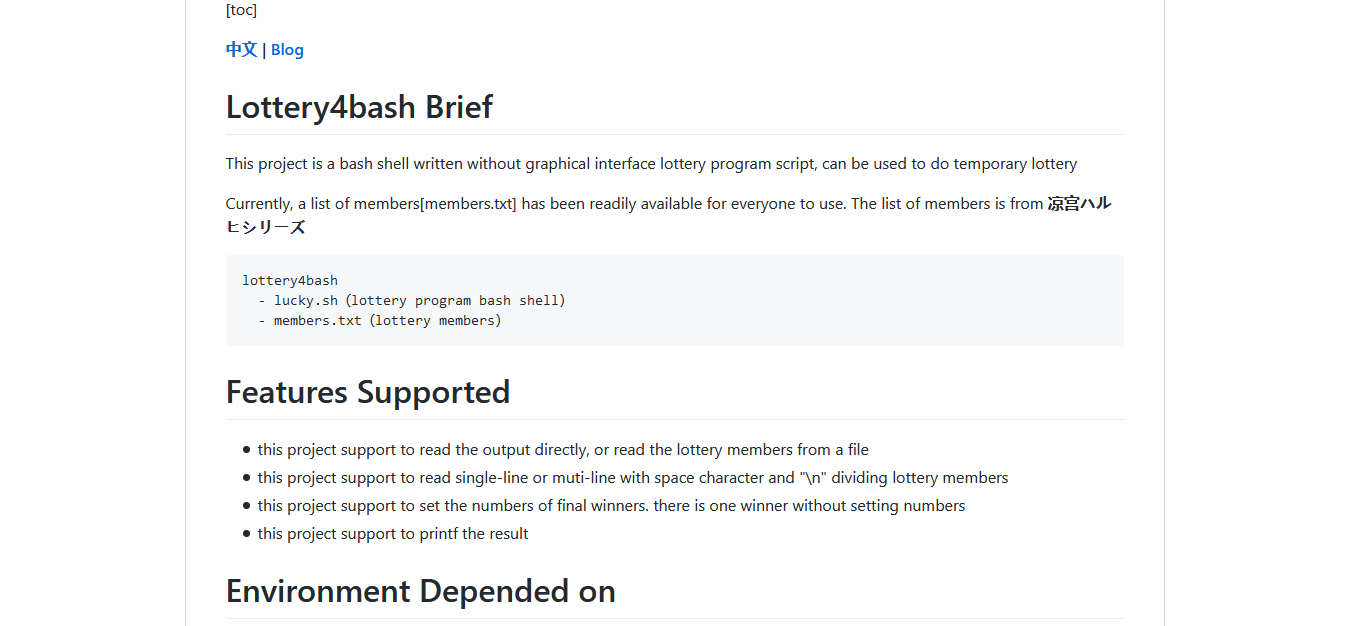Click the bold 涼宮ハル text
1349x626 pixels.
pos(1079,204)
